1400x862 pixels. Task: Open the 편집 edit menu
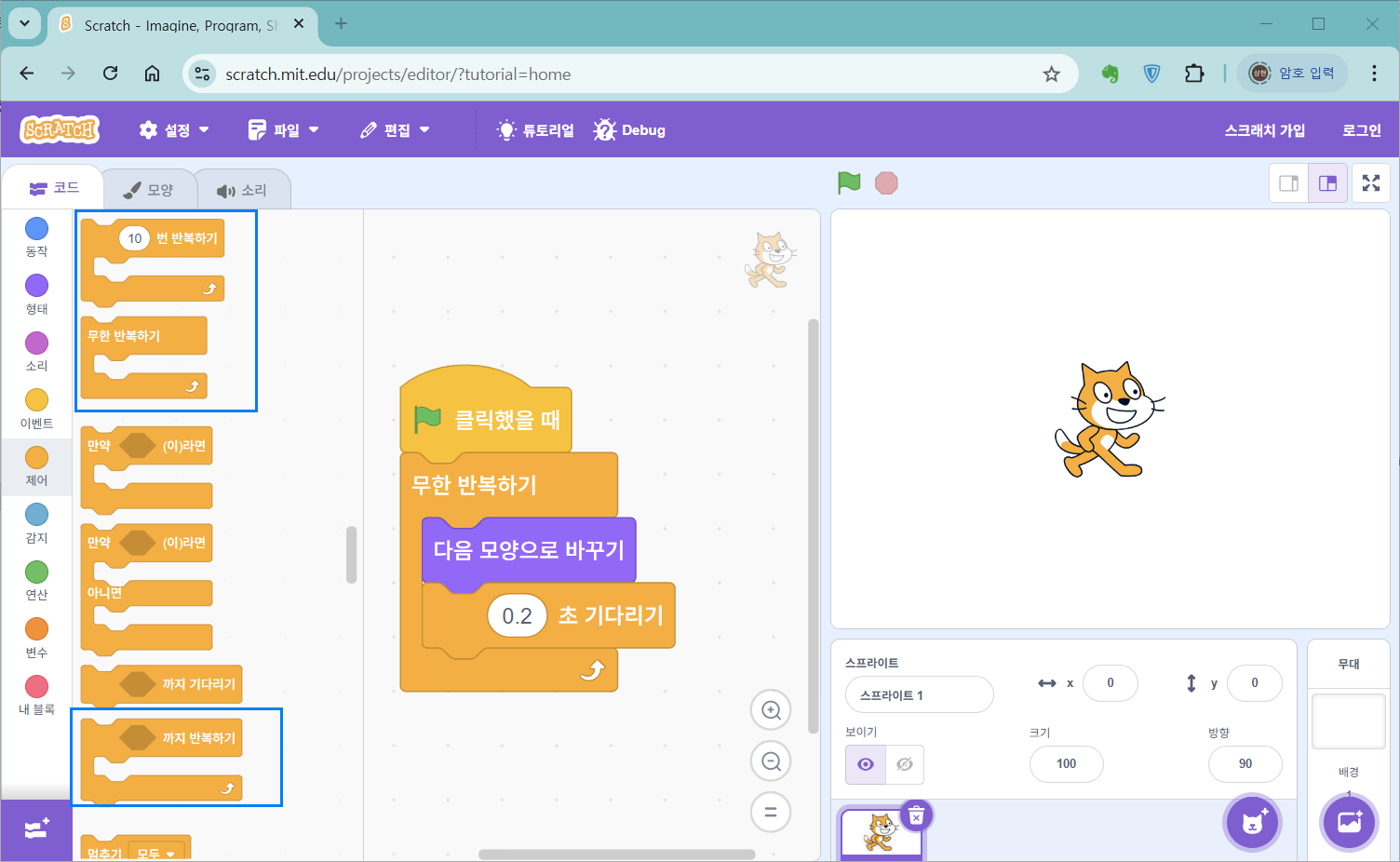coord(395,130)
